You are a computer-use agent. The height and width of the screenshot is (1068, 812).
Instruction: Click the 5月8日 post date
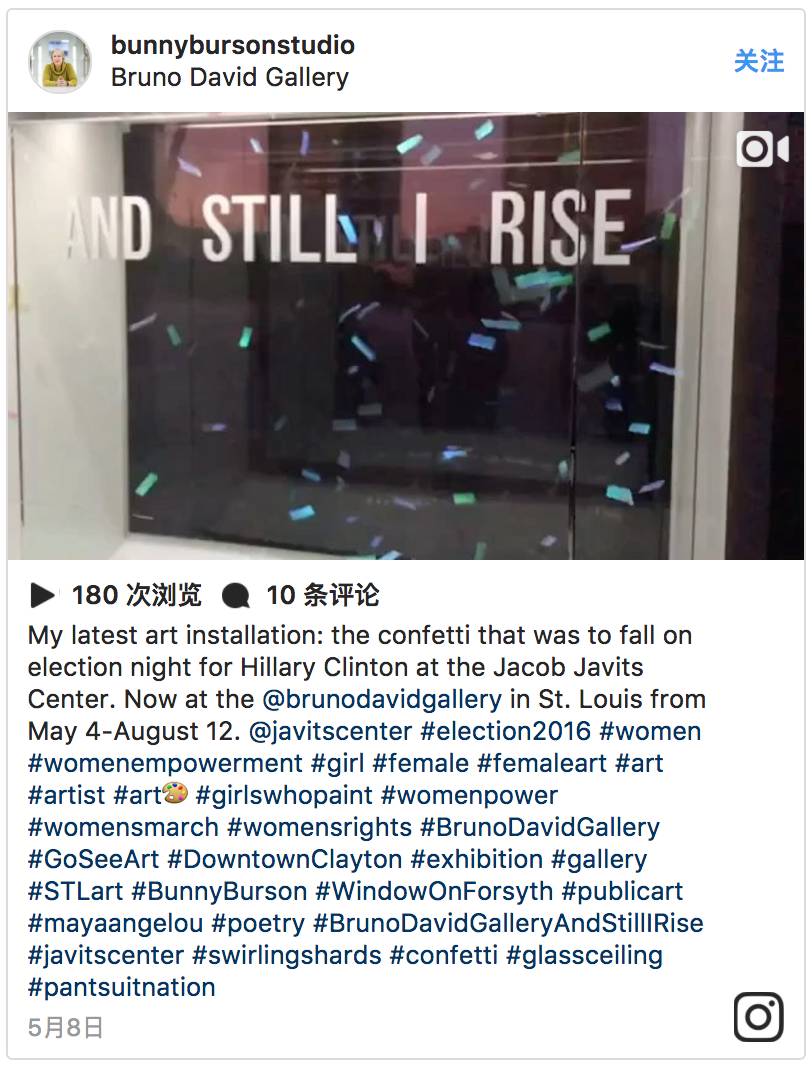tap(65, 1027)
